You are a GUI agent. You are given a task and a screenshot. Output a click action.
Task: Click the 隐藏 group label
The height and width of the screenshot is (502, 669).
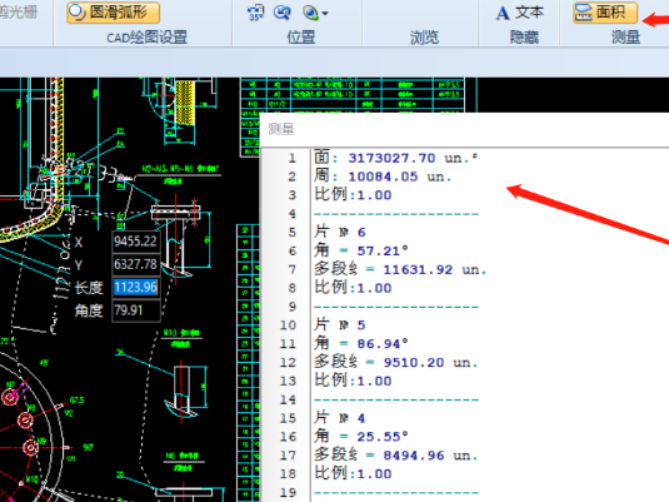[524, 38]
